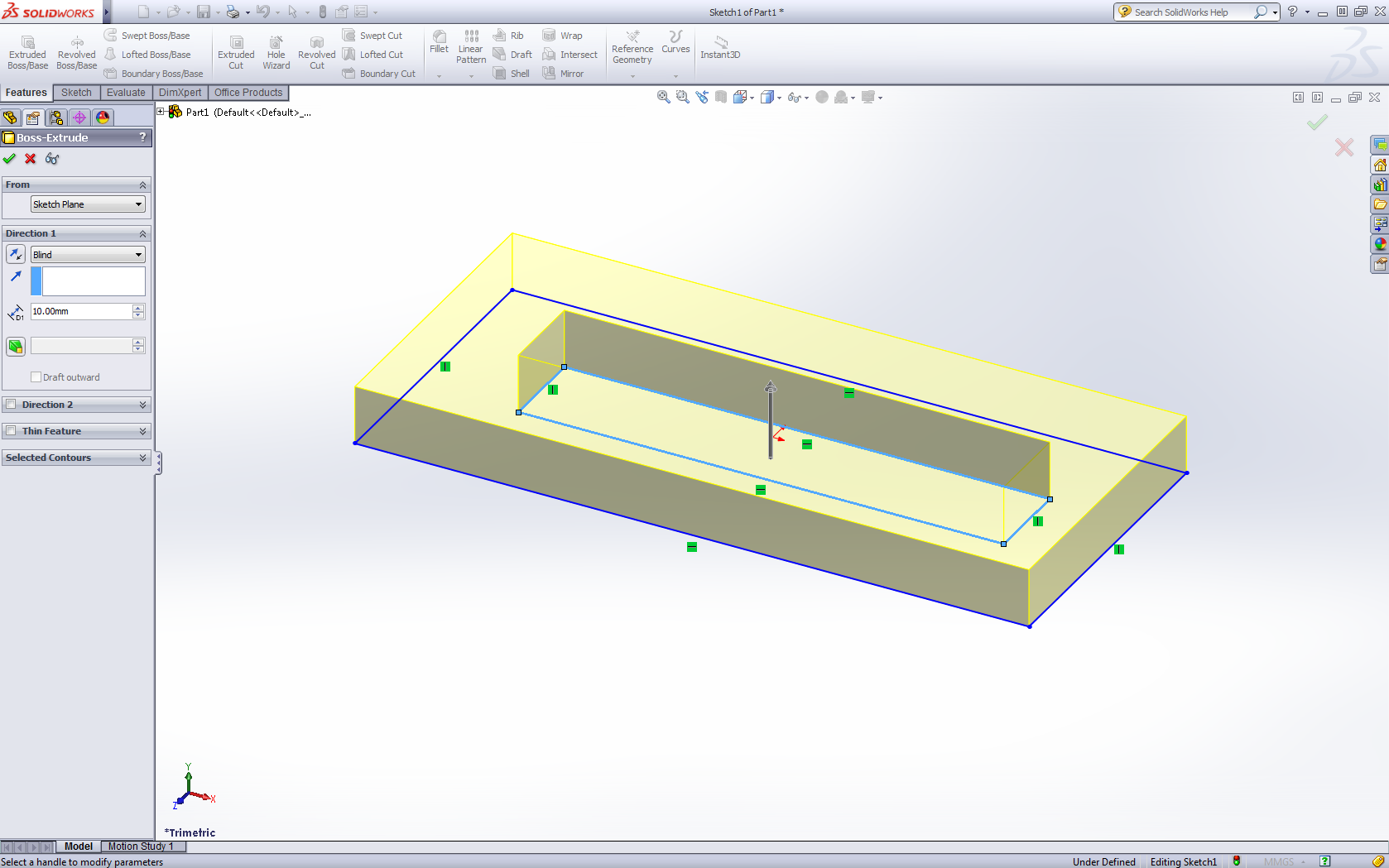Enable Thin Feature checkbox
The height and width of the screenshot is (868, 1389).
pyautogui.click(x=12, y=431)
